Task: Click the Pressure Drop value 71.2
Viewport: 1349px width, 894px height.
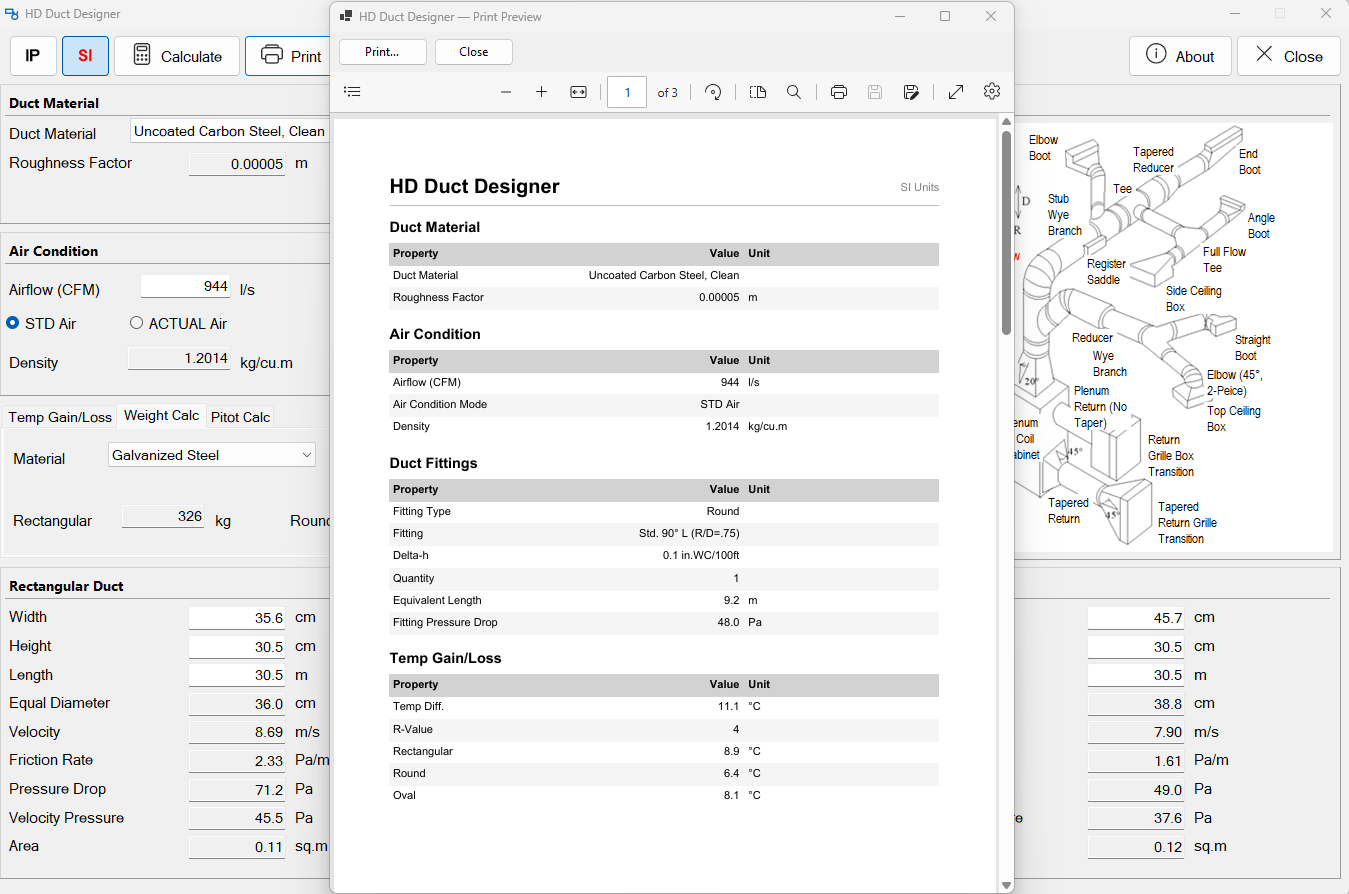Action: click(x=237, y=789)
